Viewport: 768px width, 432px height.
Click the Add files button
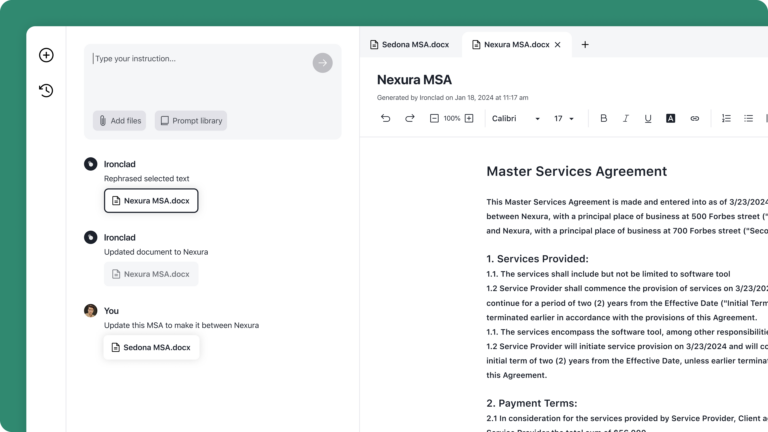(x=120, y=121)
